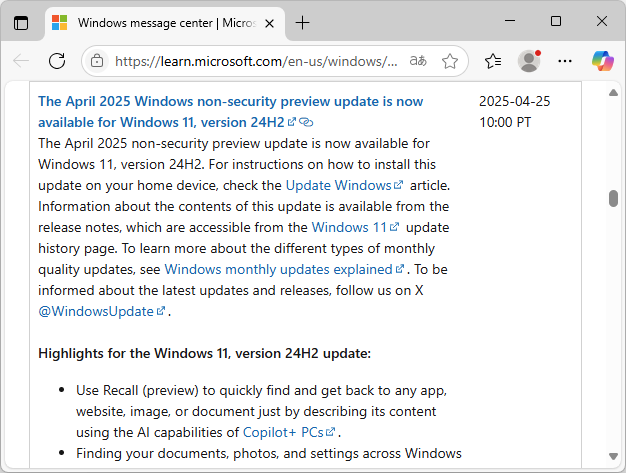Click the Highlights for Windows 11 heading
626x473 pixels.
(x=204, y=354)
